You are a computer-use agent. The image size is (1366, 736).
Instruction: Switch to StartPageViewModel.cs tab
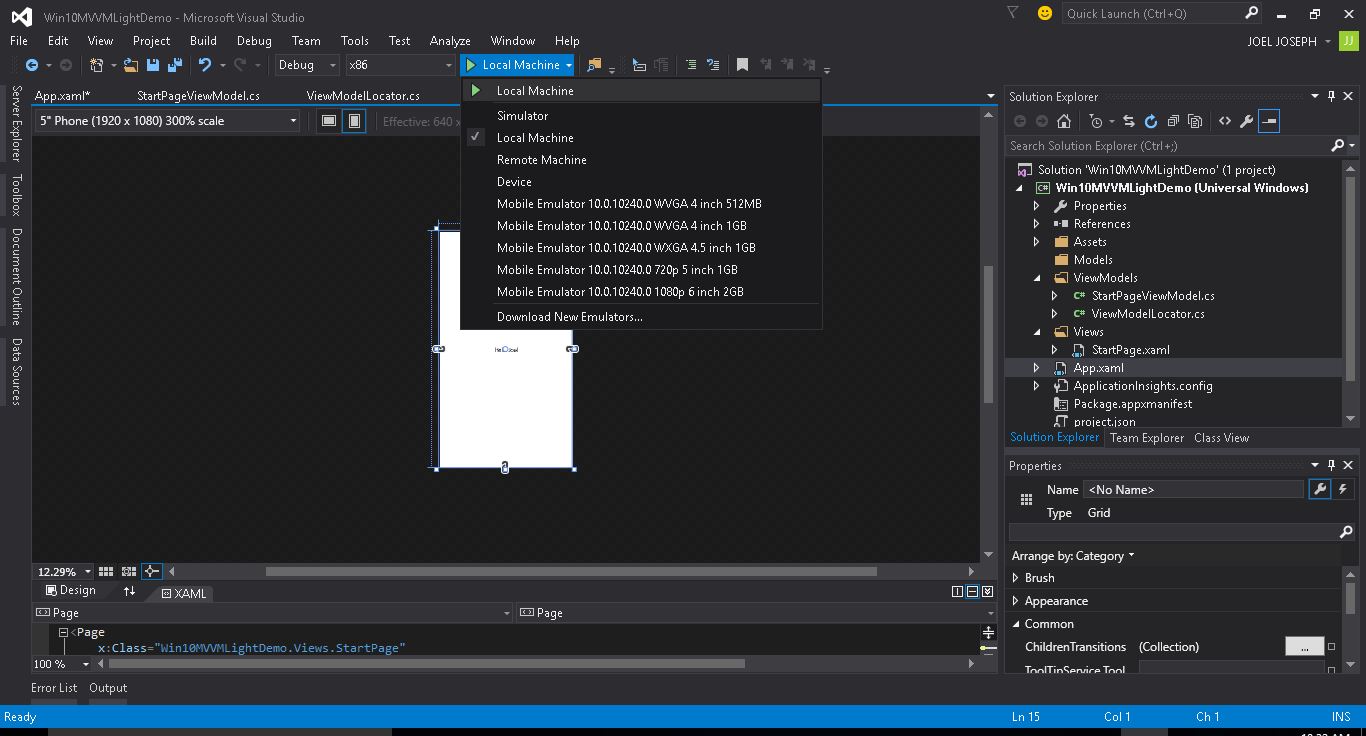(x=198, y=96)
